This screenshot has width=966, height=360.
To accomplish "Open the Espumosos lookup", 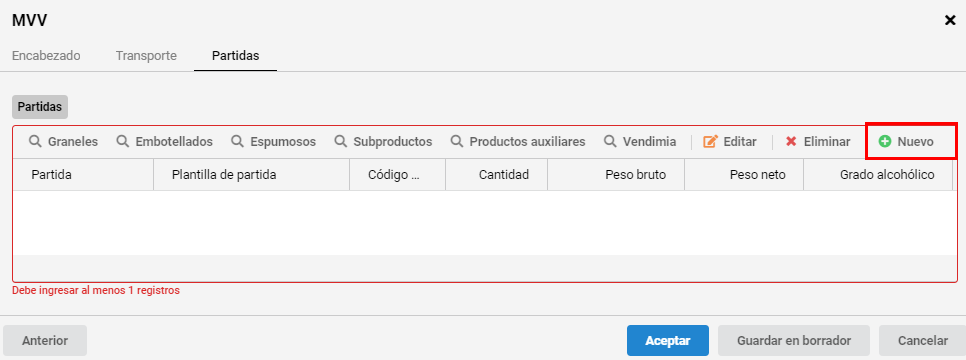I will click(274, 142).
